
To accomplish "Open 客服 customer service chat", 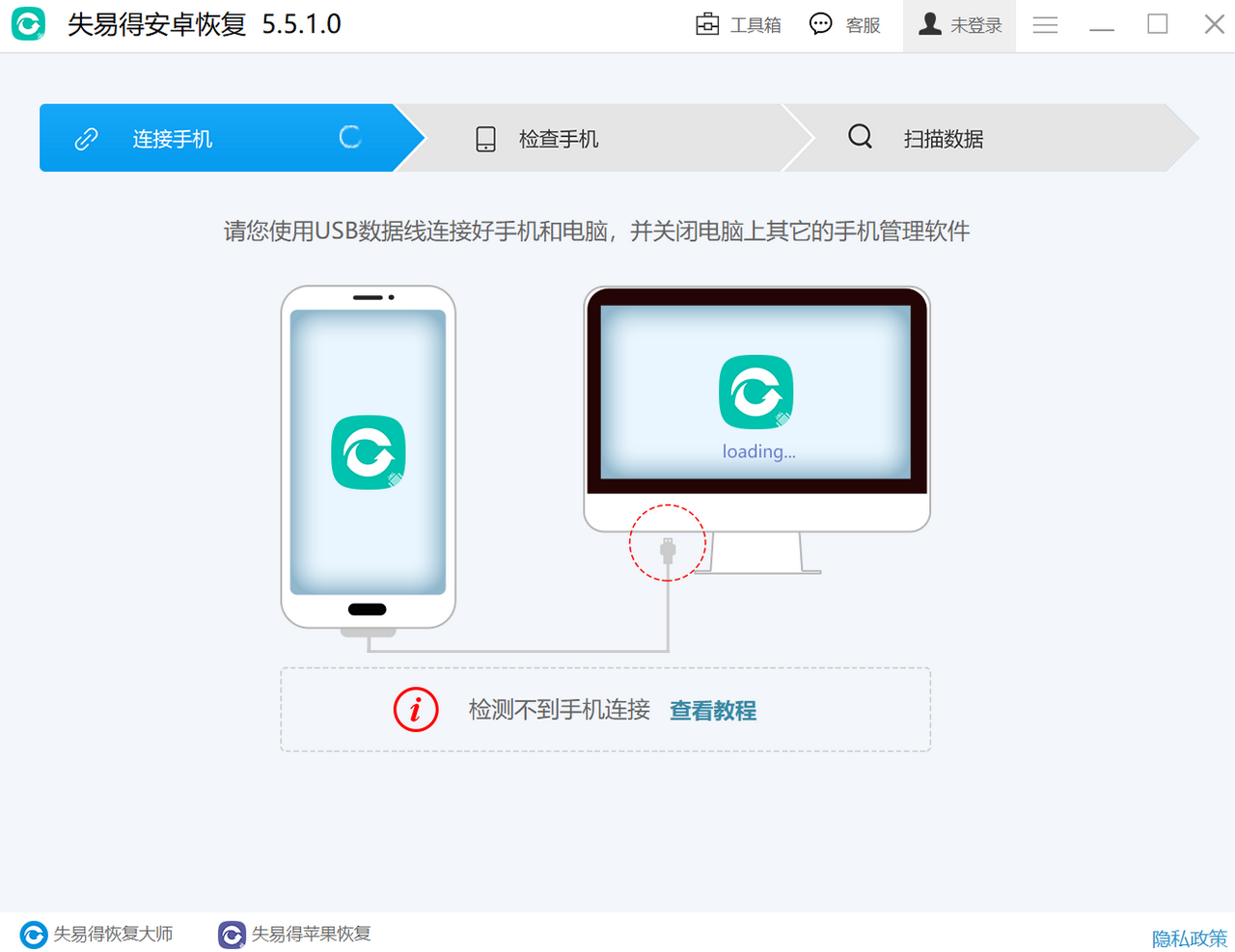I will point(846,24).
